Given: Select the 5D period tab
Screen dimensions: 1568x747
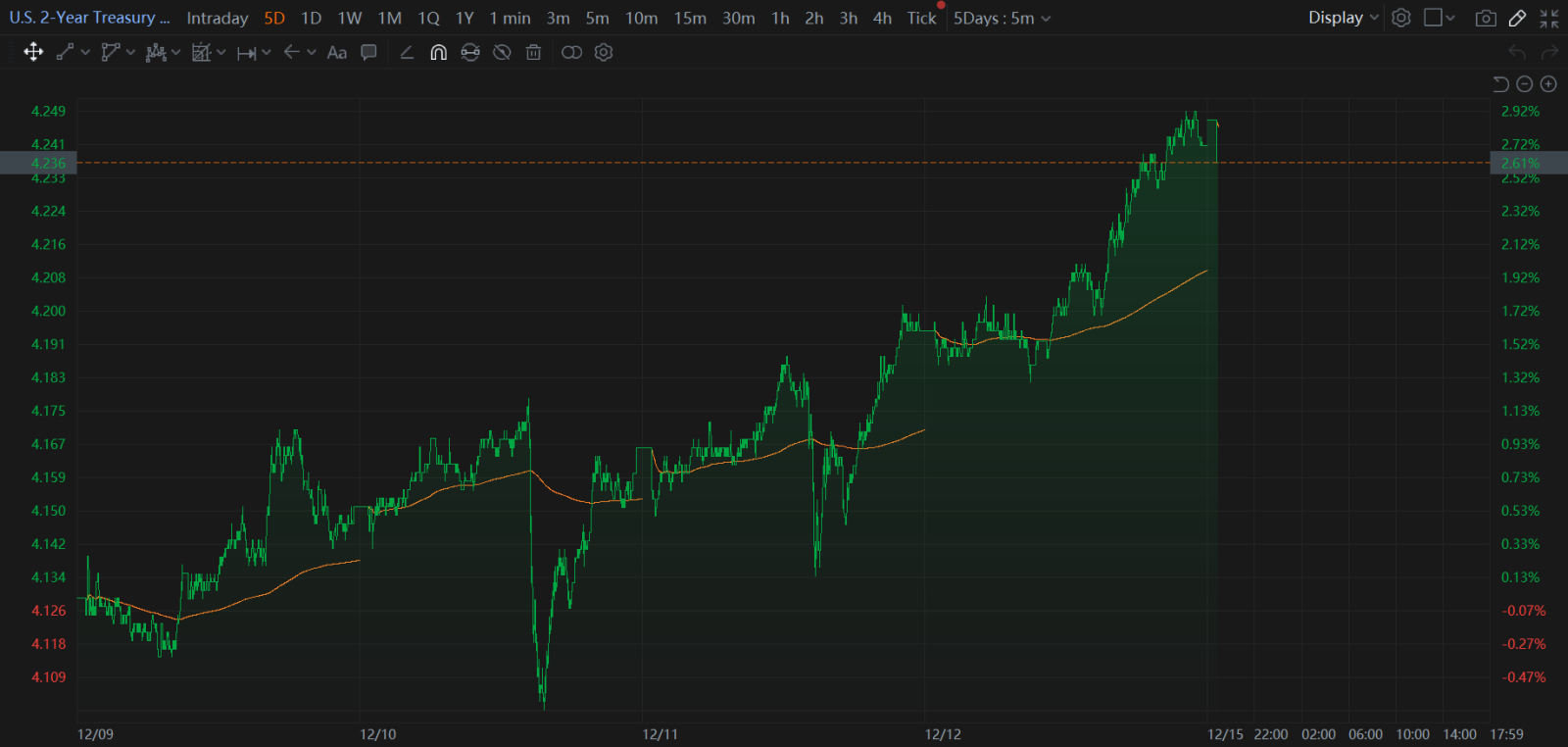Looking at the screenshot, I should [274, 18].
